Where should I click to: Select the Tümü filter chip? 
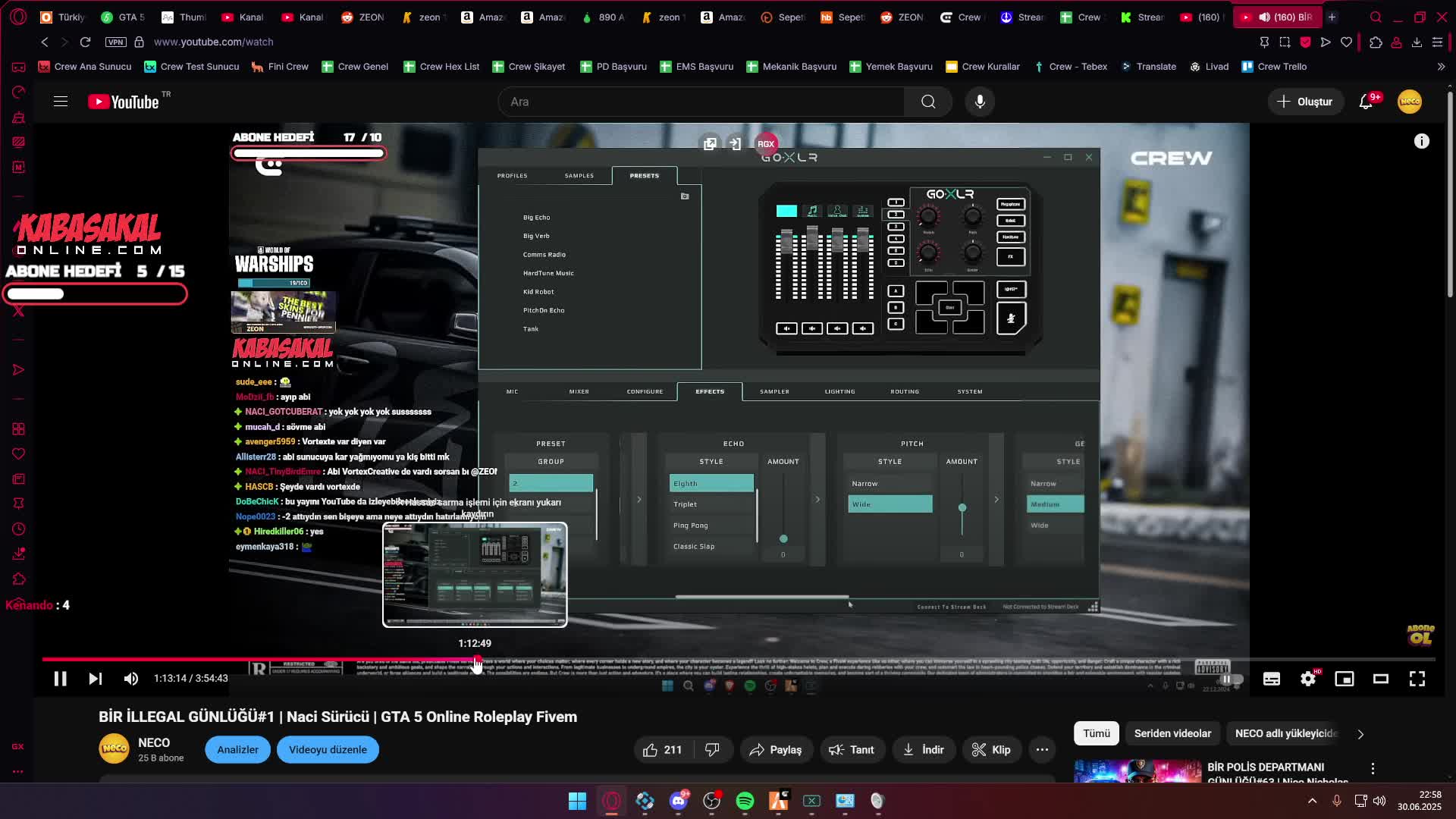click(1096, 733)
